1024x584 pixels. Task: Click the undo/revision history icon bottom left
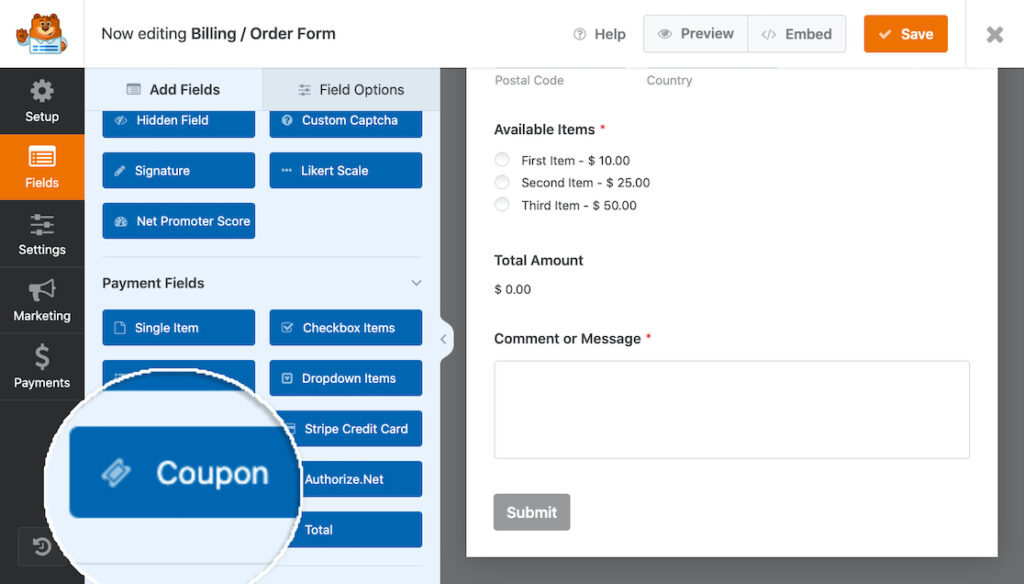[x=40, y=547]
